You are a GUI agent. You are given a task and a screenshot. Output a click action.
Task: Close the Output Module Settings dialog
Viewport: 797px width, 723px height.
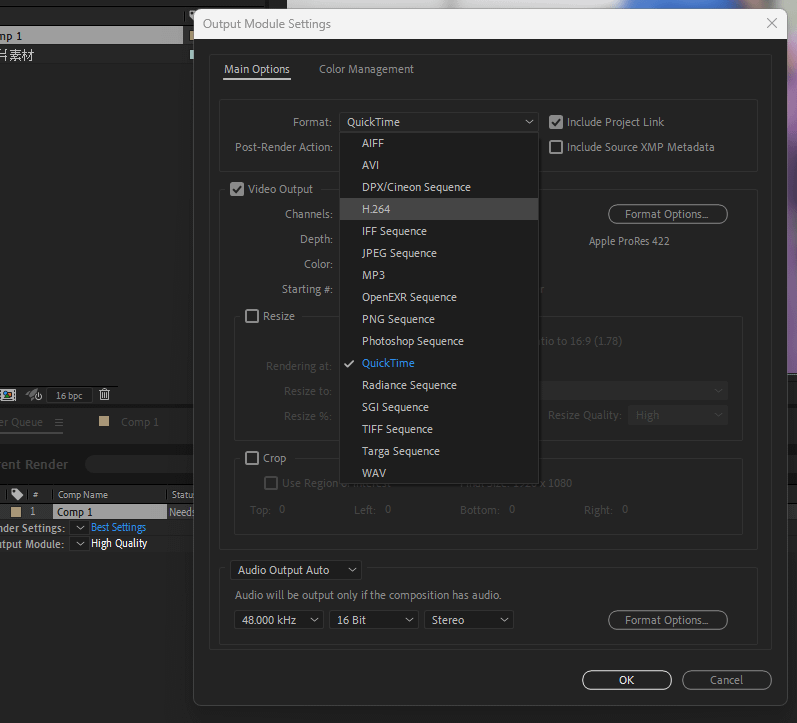pos(771,23)
